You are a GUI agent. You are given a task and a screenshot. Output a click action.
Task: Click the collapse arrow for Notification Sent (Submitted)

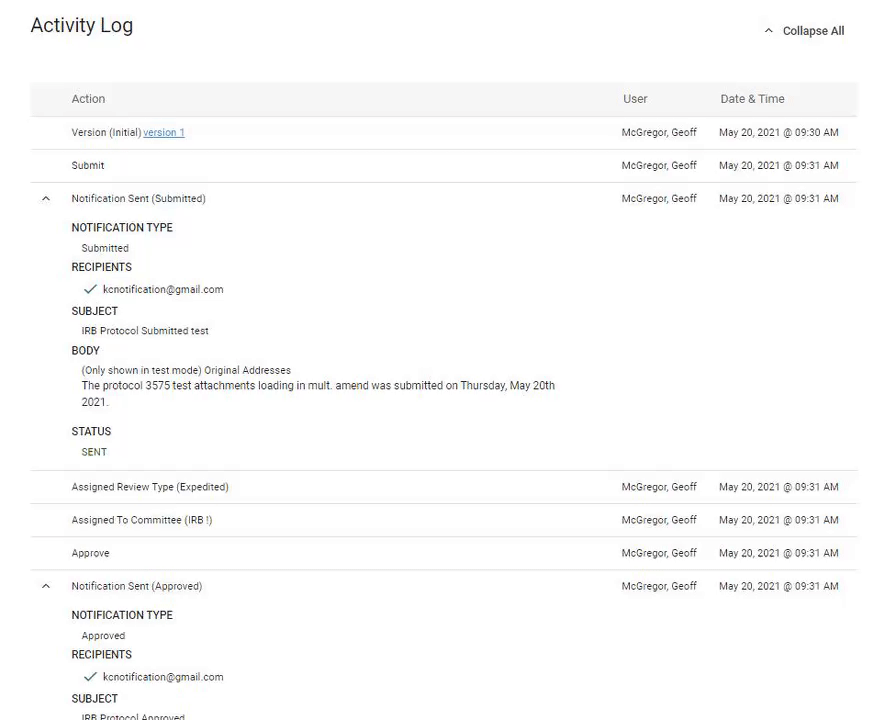[45, 198]
